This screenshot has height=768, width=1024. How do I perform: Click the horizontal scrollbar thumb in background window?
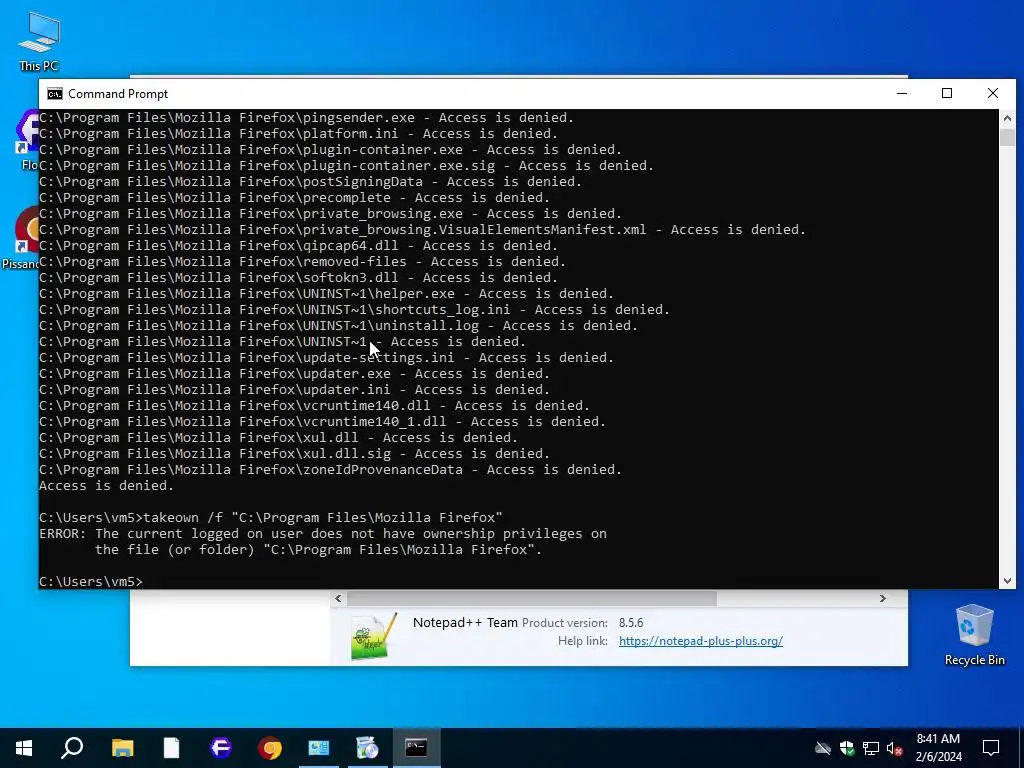(532, 598)
